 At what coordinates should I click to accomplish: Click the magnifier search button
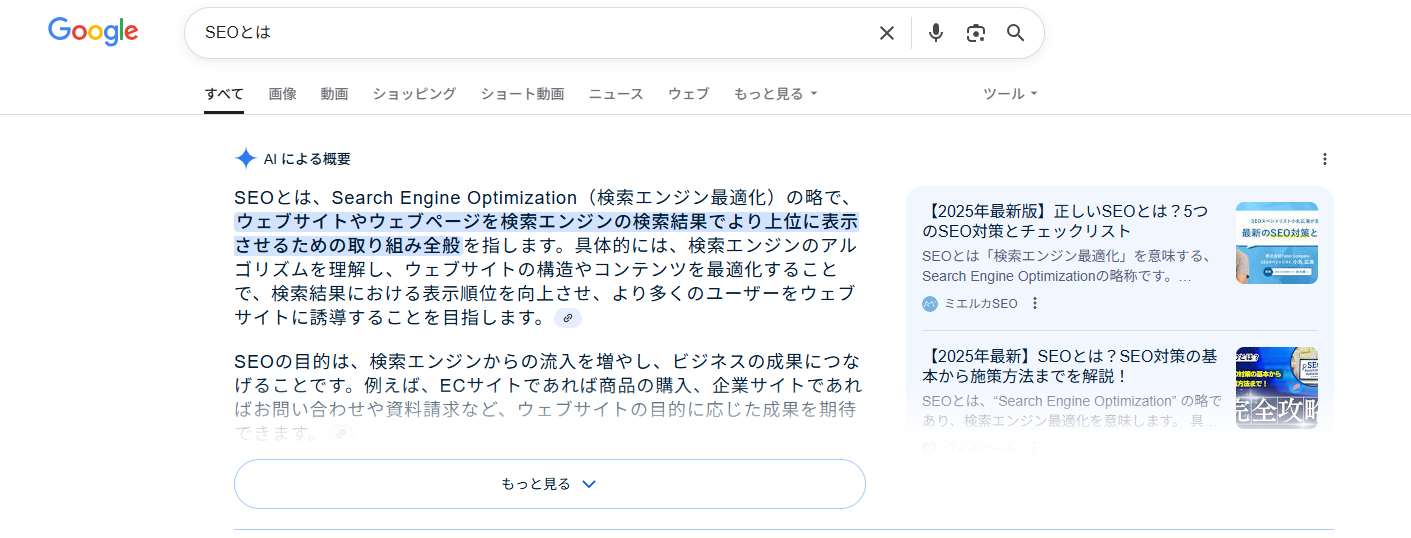point(1016,33)
